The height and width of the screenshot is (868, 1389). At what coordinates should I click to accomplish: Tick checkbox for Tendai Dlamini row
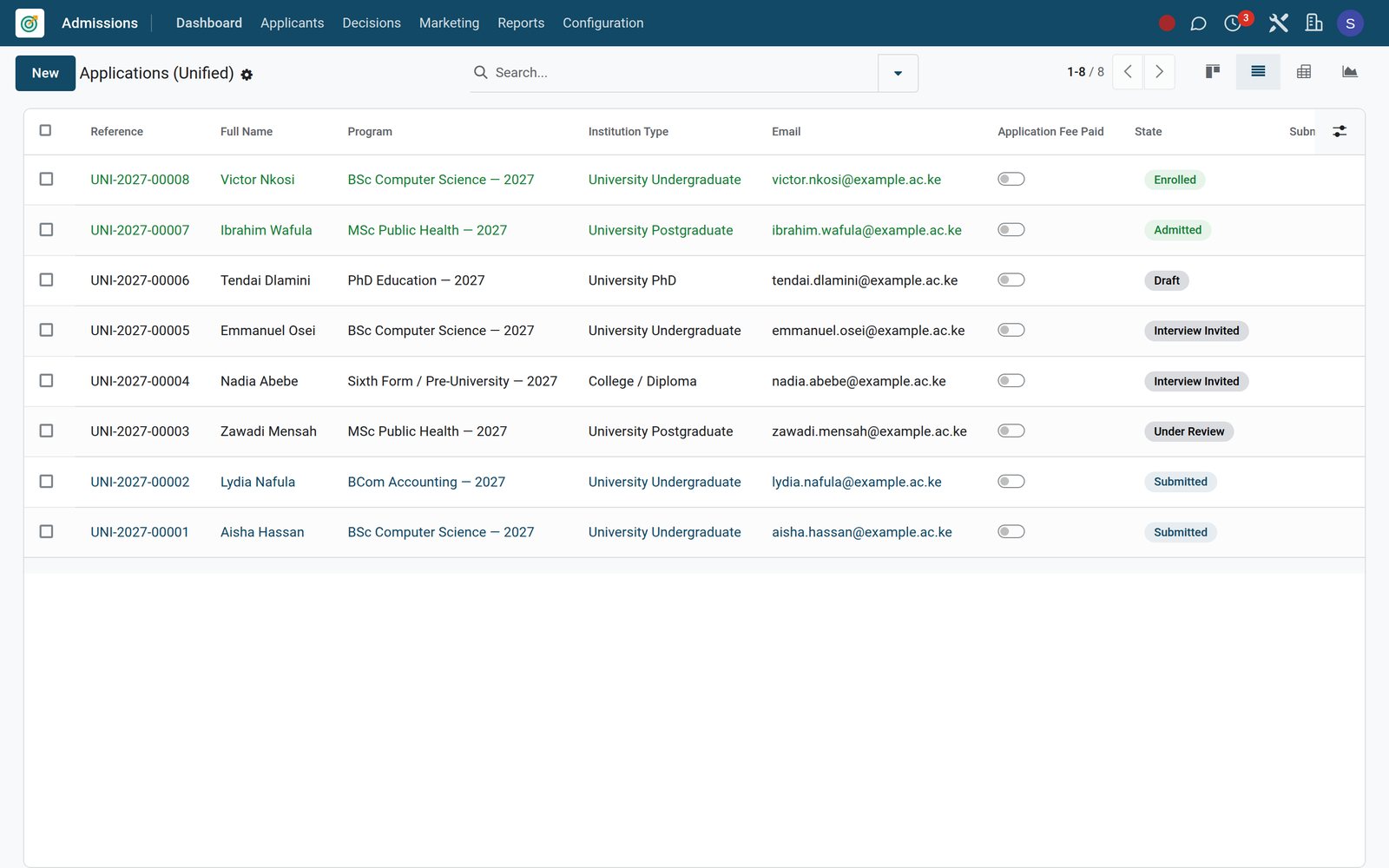[46, 279]
